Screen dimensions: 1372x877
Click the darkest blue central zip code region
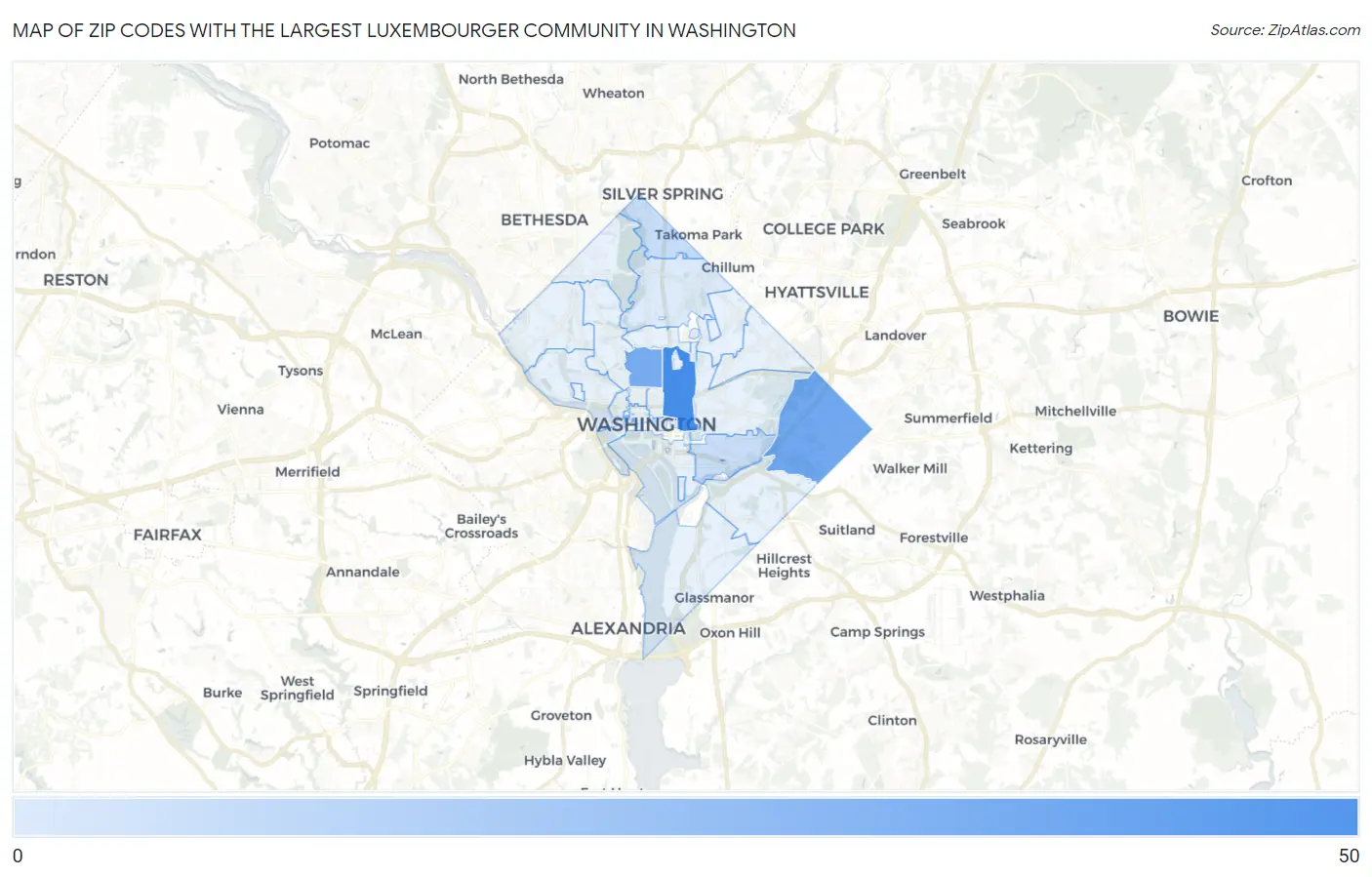point(678,388)
